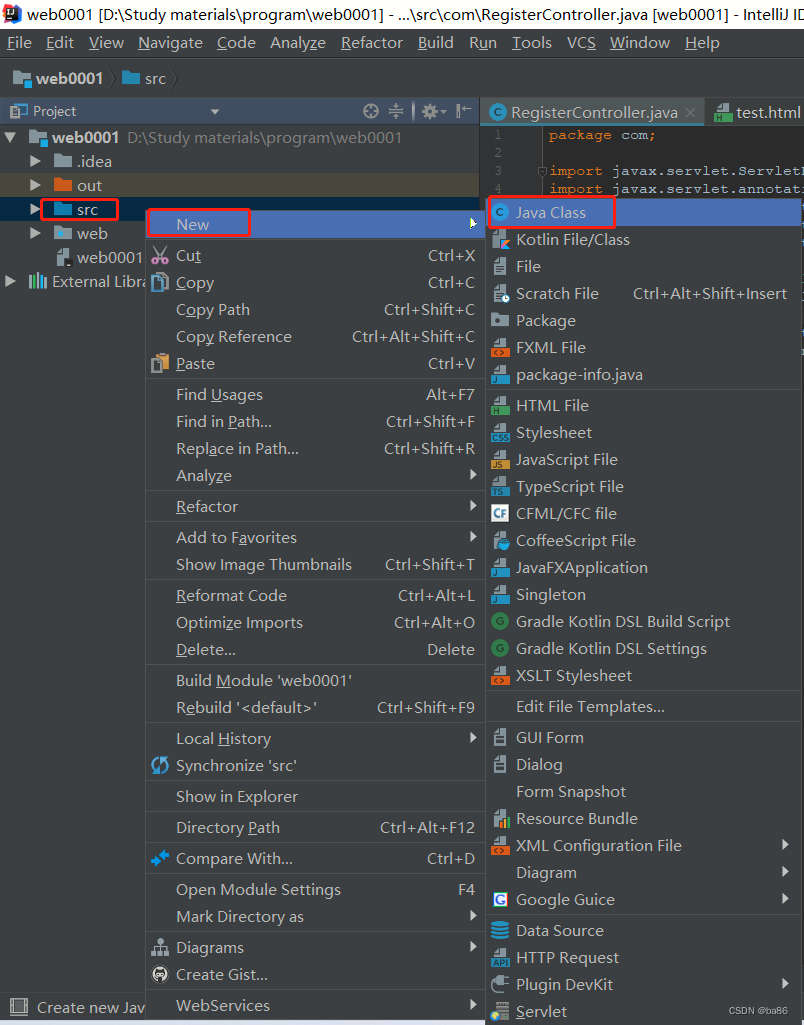
Task: Click the Kotlin File/Class icon
Action: point(500,240)
